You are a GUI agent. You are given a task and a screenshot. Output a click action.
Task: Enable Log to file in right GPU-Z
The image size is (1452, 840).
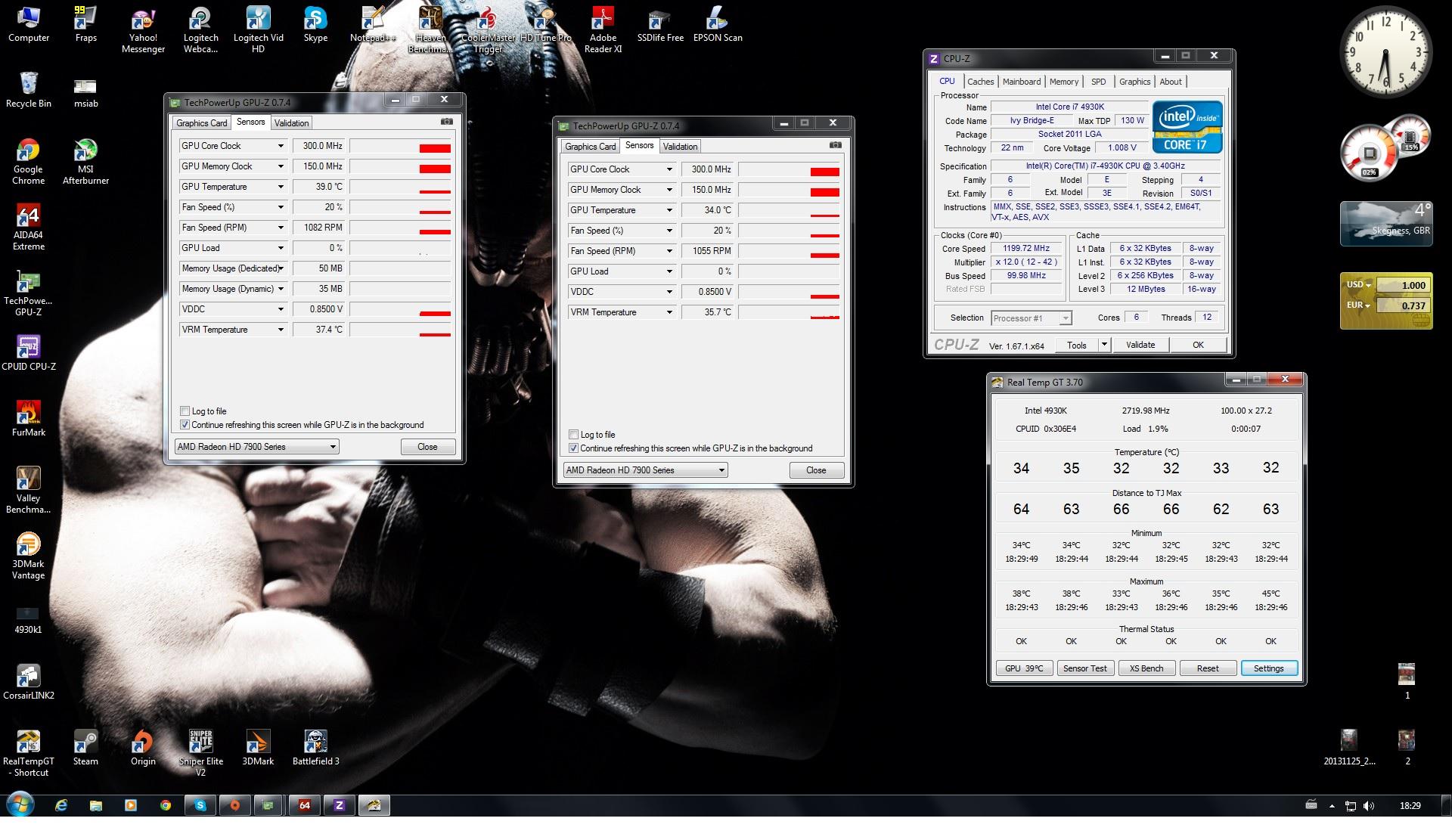pyautogui.click(x=573, y=435)
